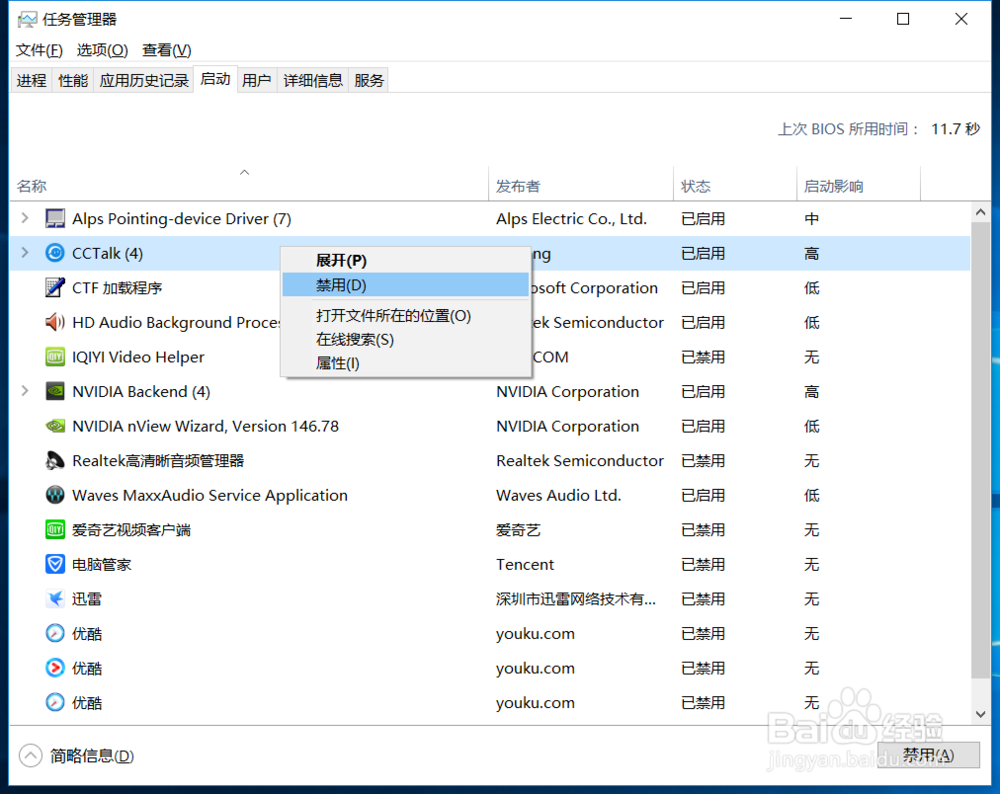
Task: Sort by the 启动影响 column header
Action: coord(858,186)
